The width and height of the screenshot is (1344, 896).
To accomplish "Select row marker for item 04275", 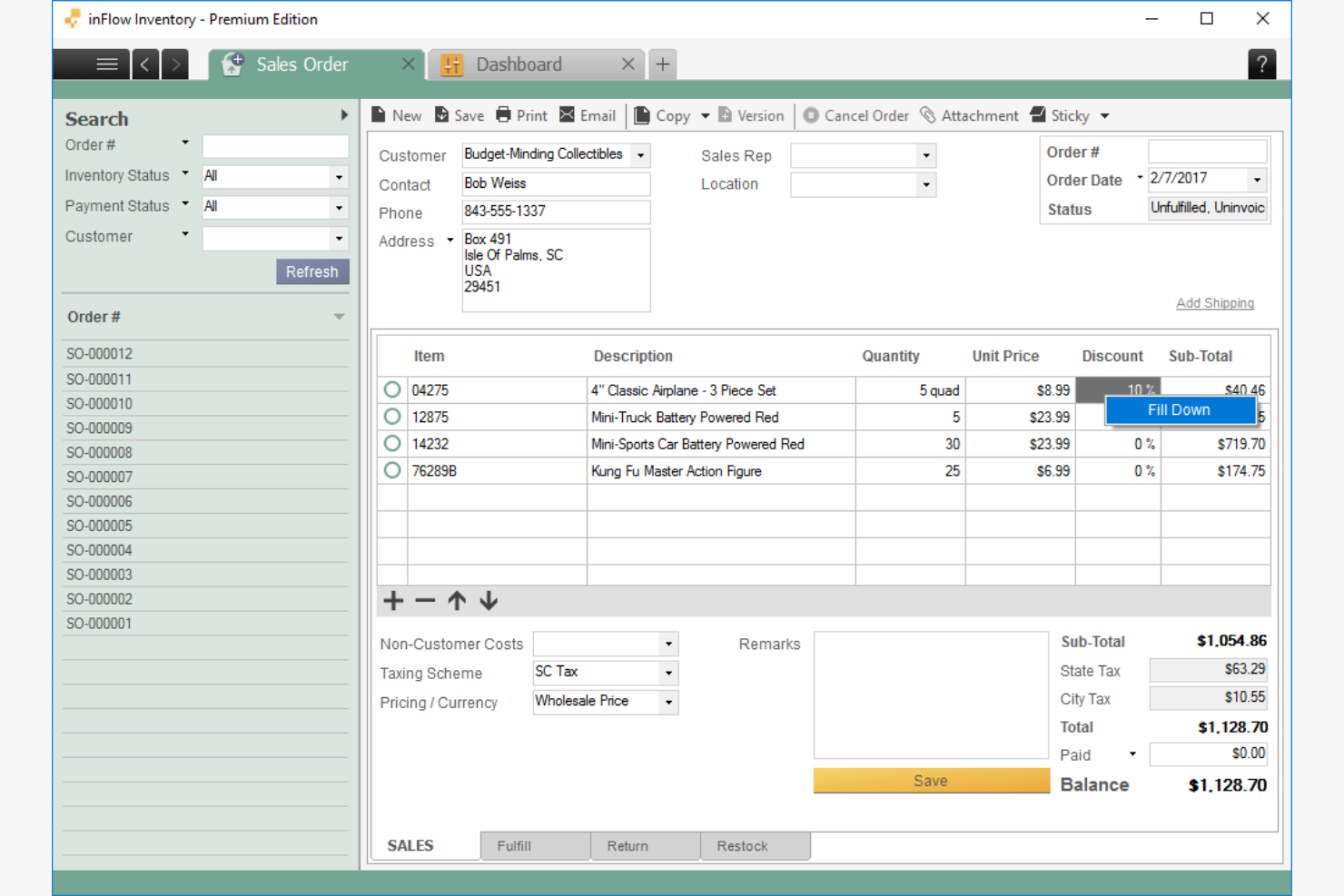I will tap(392, 389).
